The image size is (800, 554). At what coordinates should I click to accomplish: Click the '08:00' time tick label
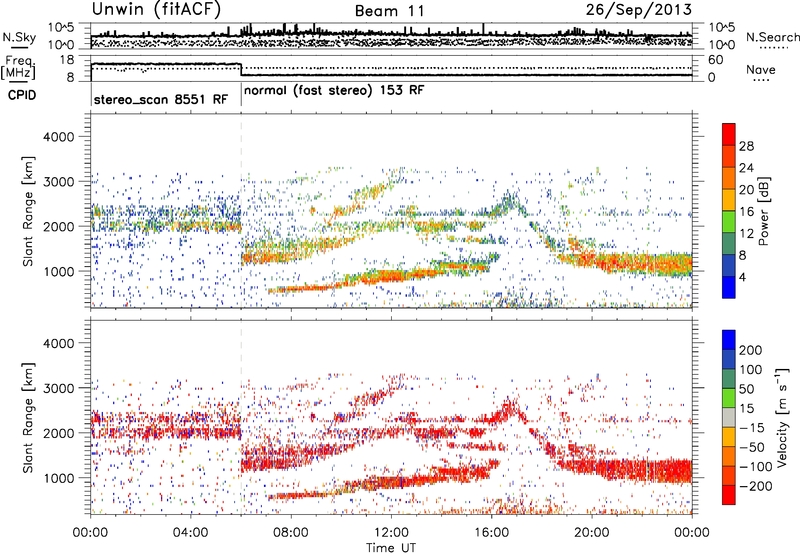pyautogui.click(x=291, y=533)
